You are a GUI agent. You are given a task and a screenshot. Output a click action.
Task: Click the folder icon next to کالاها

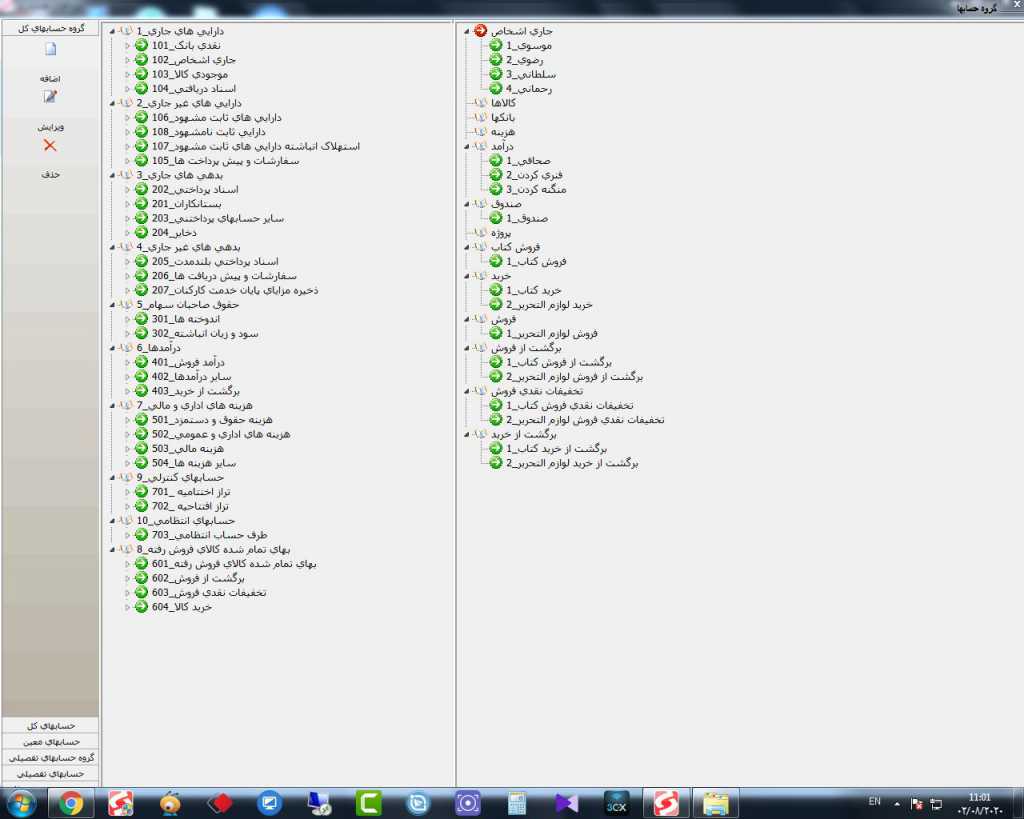[x=479, y=103]
